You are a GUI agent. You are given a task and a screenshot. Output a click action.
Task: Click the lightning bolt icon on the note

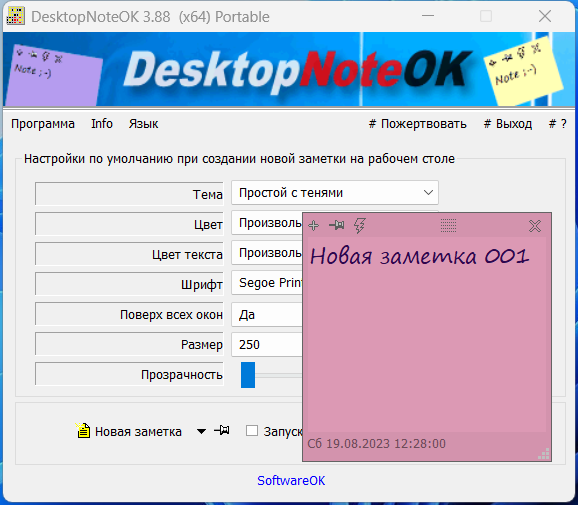(x=359, y=225)
